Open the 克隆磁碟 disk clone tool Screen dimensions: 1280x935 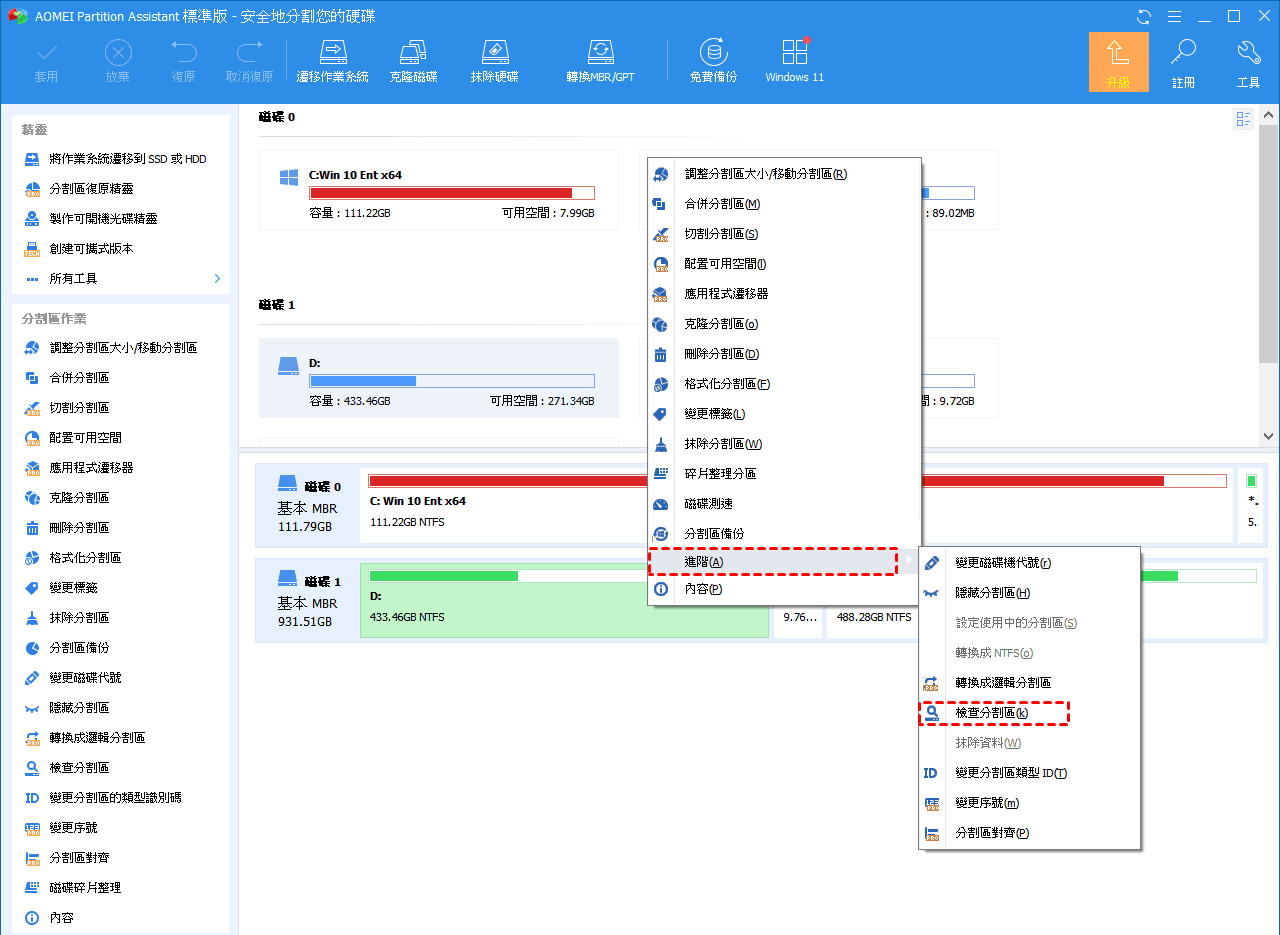click(x=413, y=61)
